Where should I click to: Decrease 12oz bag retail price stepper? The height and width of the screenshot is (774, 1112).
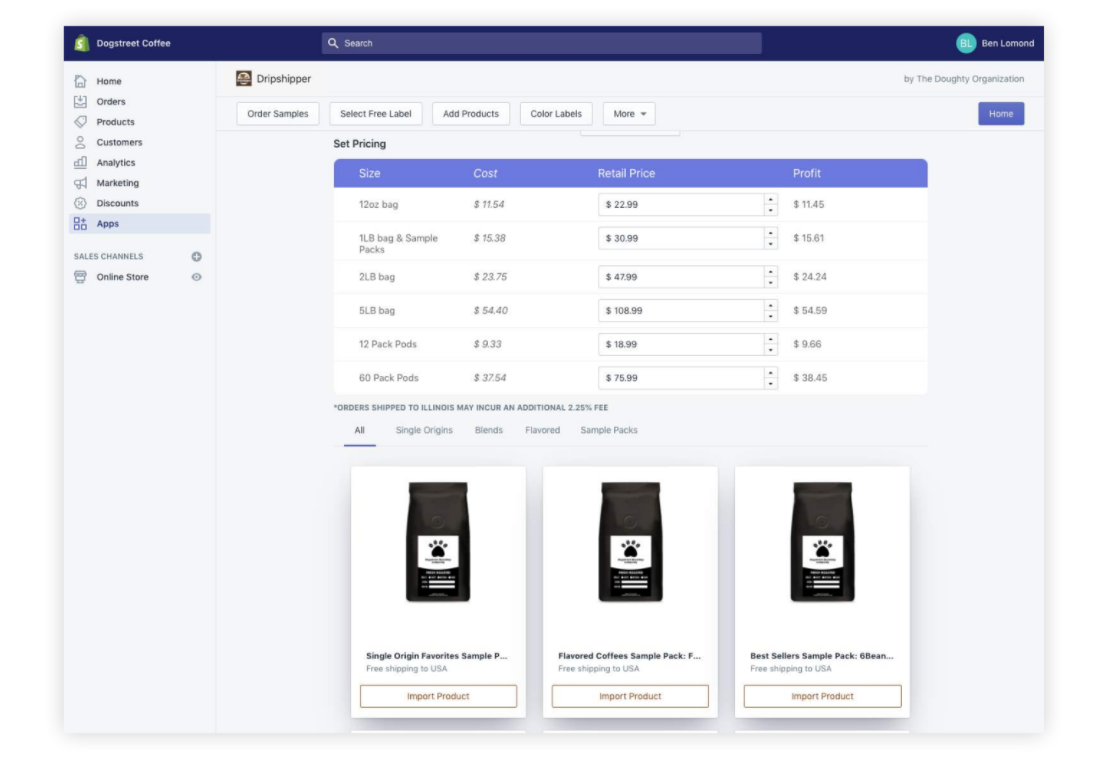click(x=771, y=210)
